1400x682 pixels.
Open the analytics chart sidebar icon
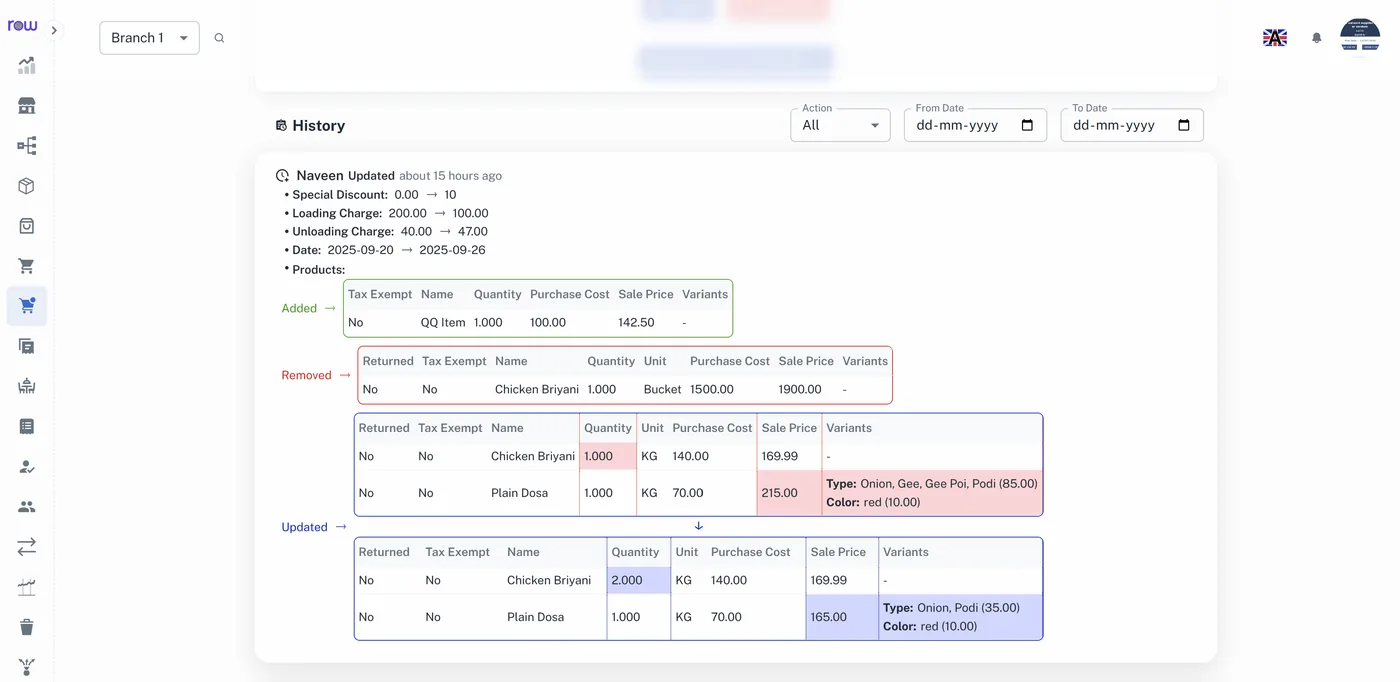click(x=27, y=66)
